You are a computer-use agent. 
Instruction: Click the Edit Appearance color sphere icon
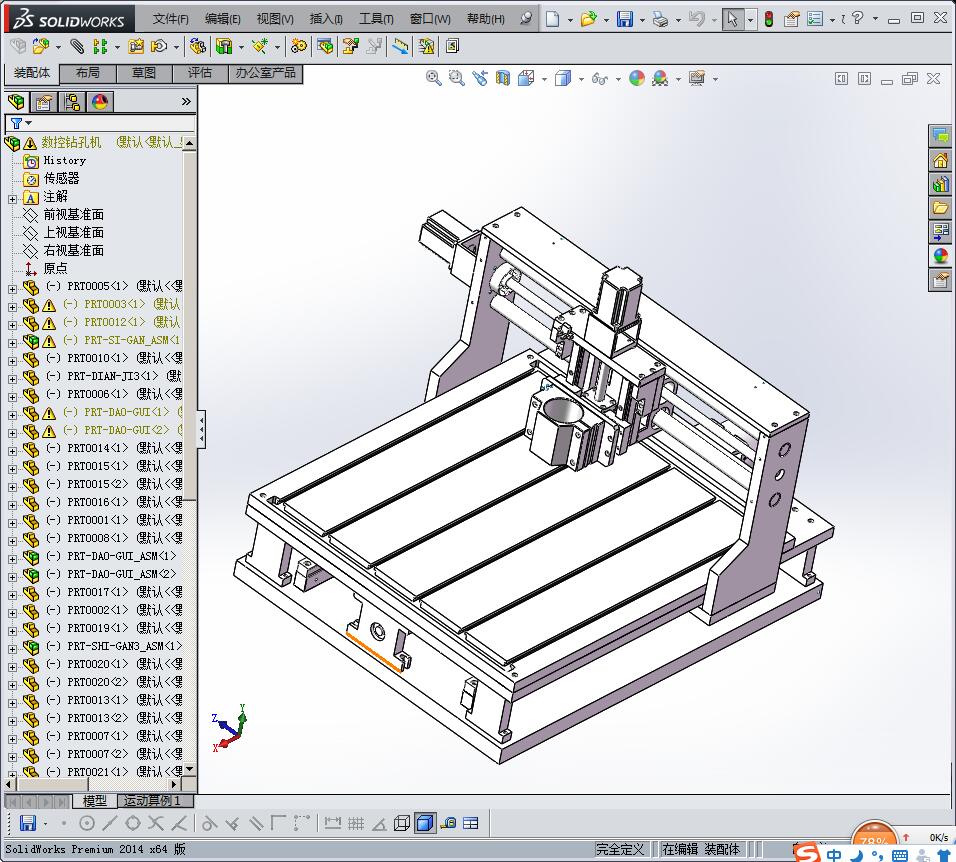[637, 78]
